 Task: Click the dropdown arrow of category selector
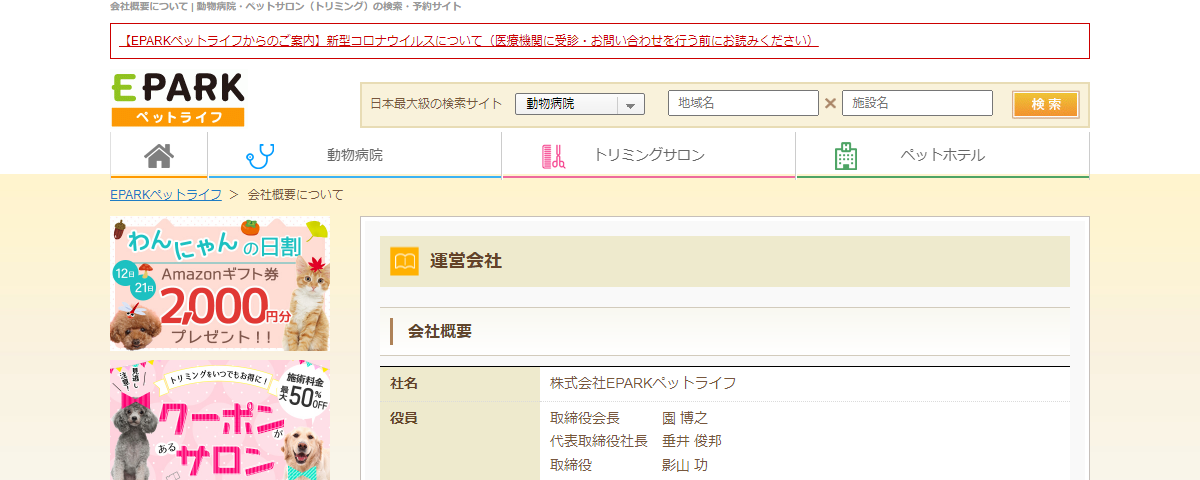[x=631, y=104]
